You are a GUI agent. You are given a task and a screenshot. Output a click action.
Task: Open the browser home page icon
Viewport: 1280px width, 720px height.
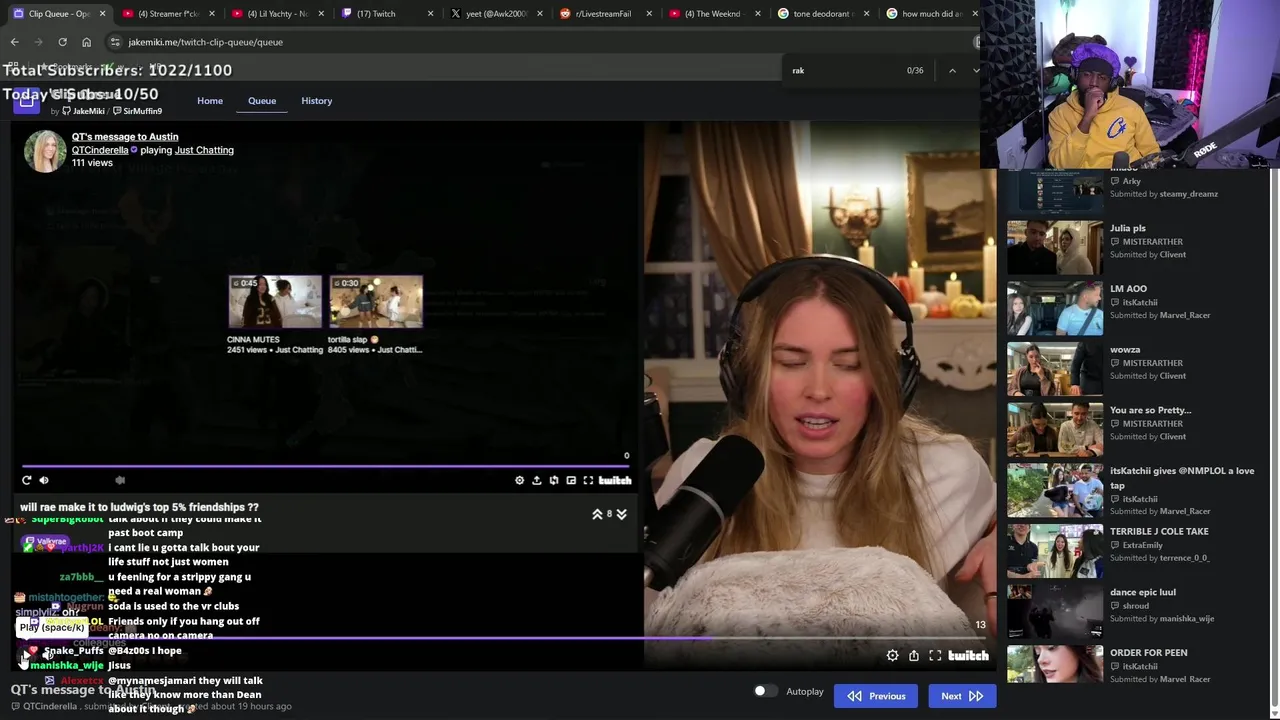pos(86,42)
